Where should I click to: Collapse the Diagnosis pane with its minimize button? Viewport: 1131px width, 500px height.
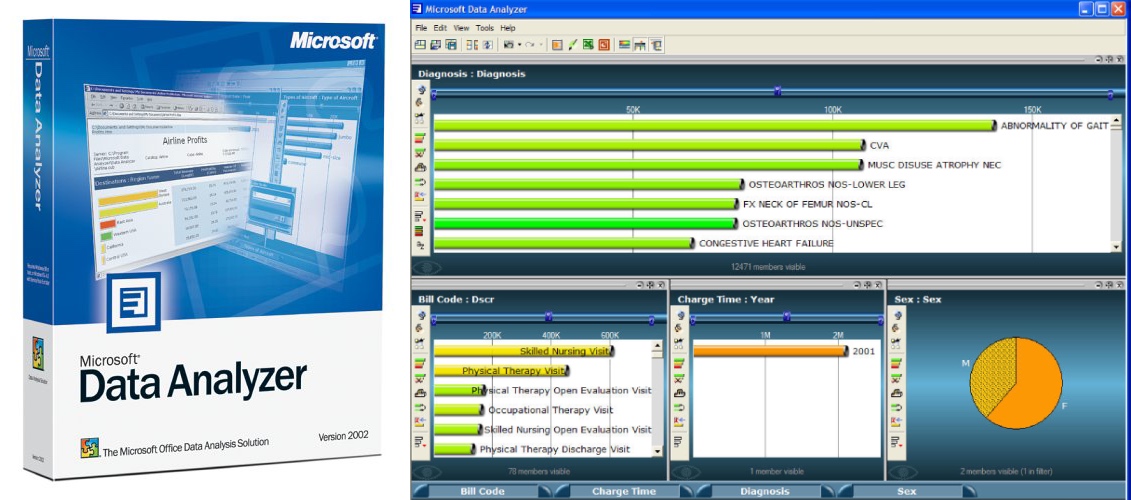pos(1099,61)
